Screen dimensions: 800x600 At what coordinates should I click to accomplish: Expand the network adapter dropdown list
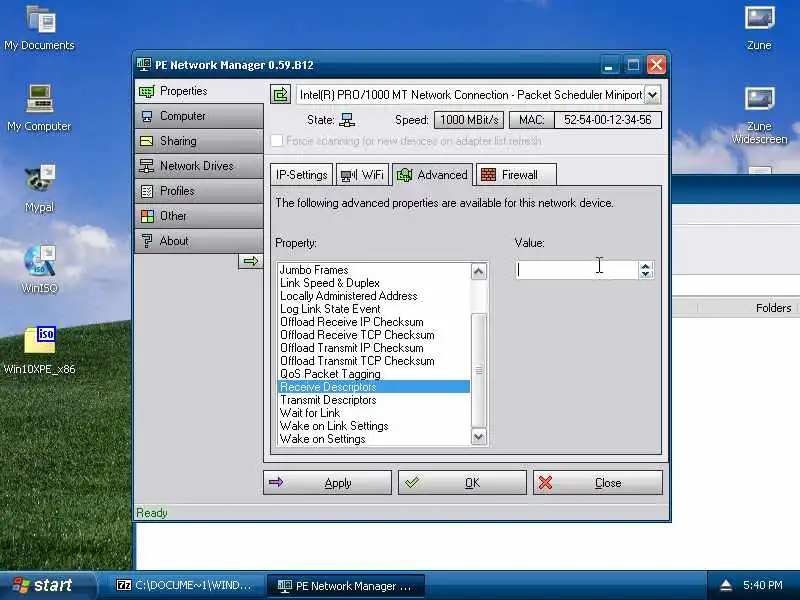(653, 95)
